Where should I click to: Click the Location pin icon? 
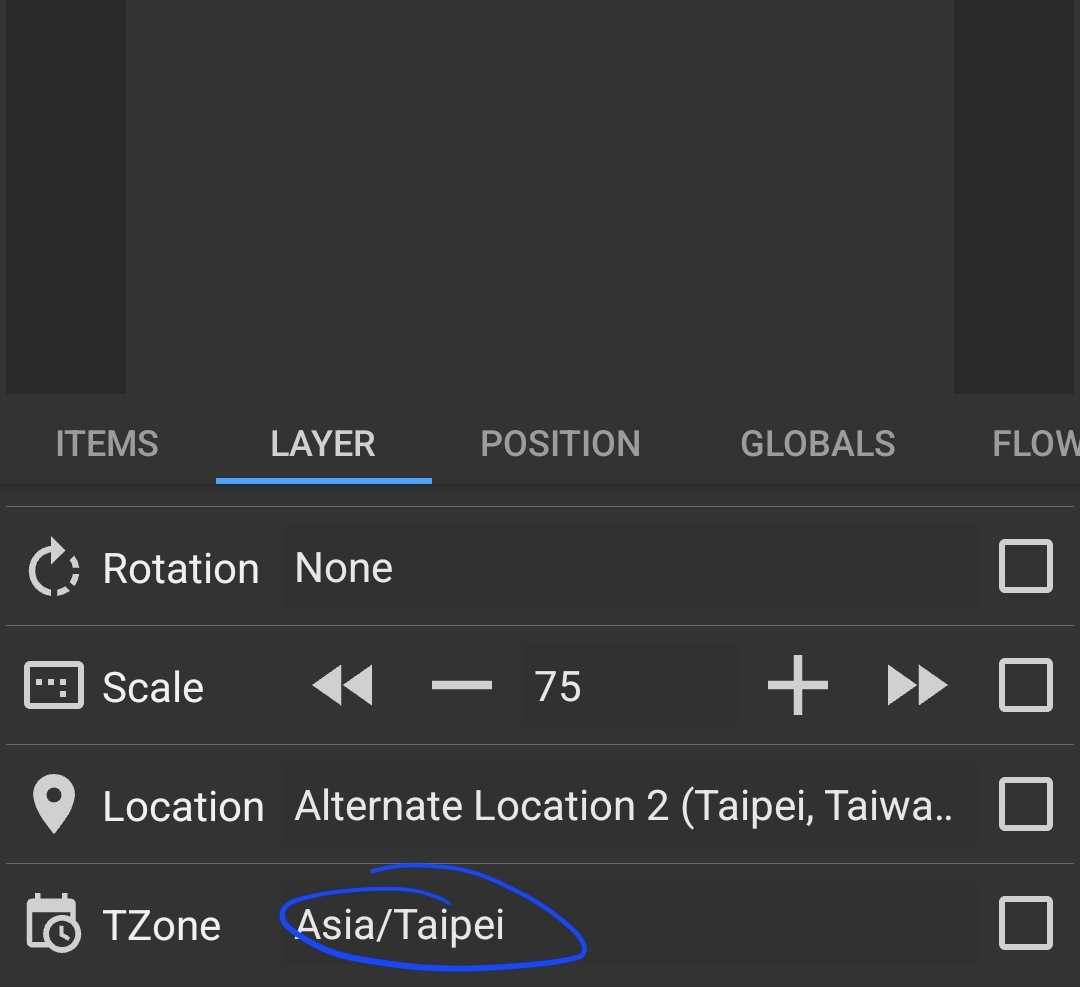click(53, 805)
